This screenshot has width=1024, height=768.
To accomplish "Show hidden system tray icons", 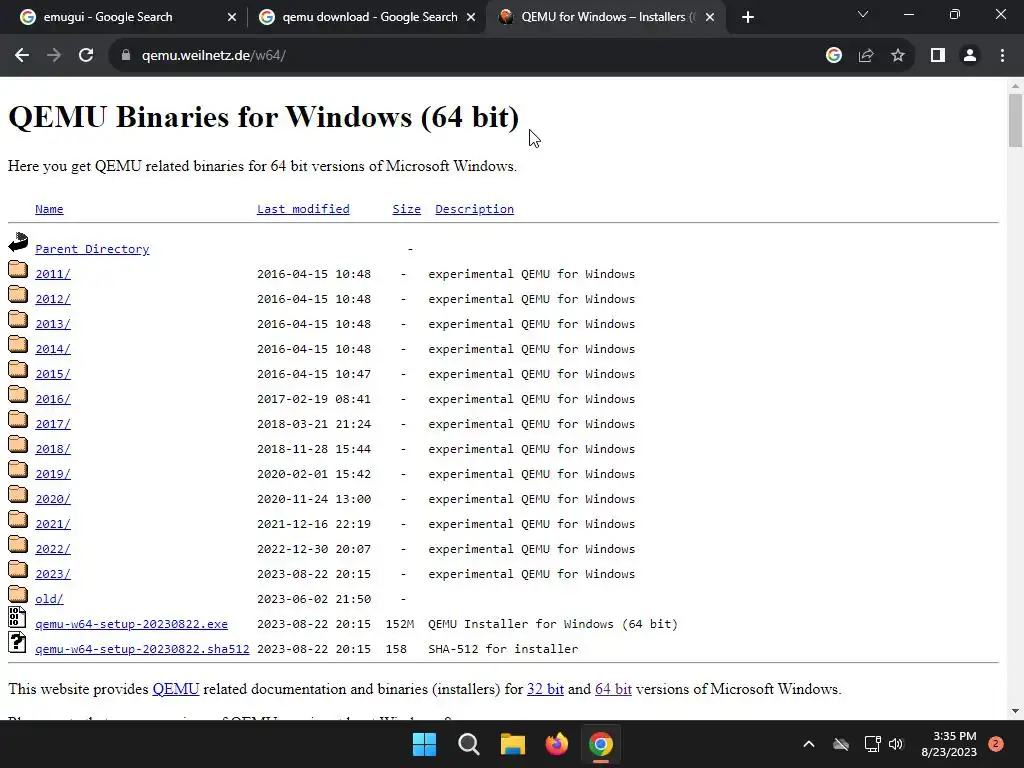I will click(x=808, y=744).
